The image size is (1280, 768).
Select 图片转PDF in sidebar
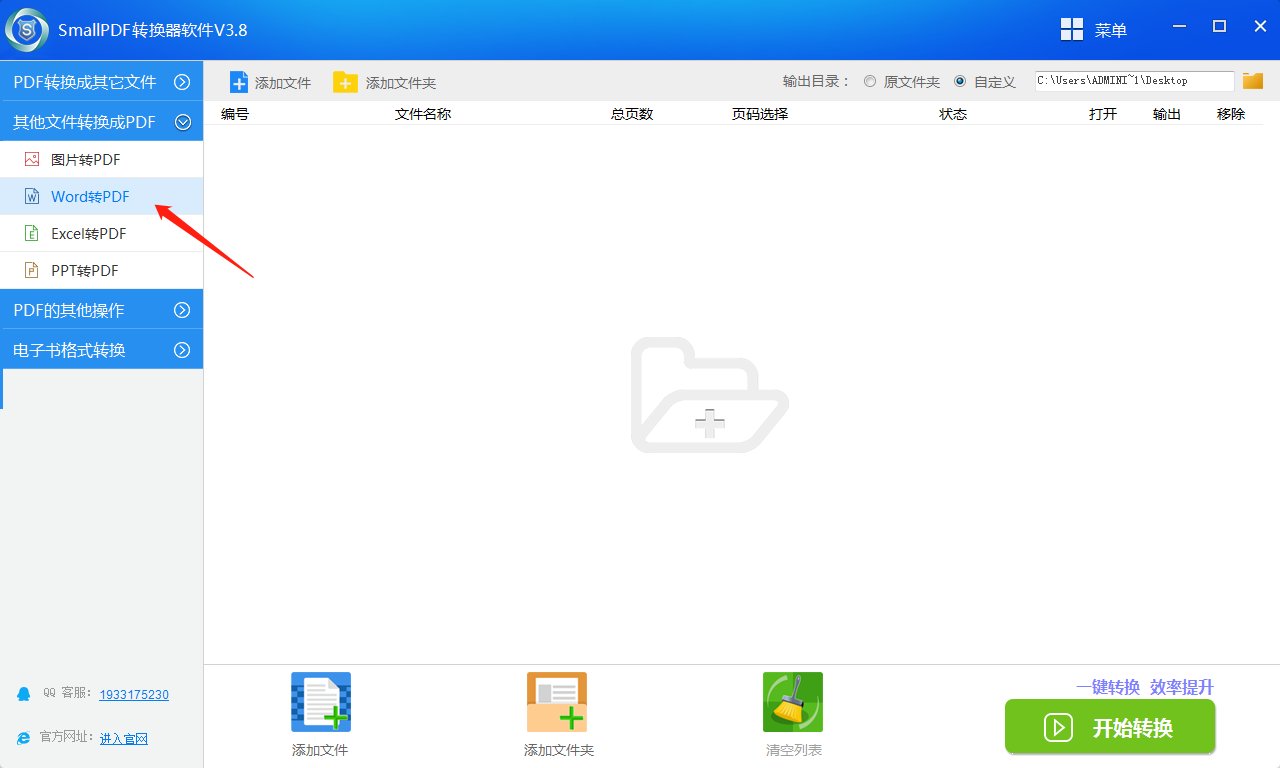point(101,159)
